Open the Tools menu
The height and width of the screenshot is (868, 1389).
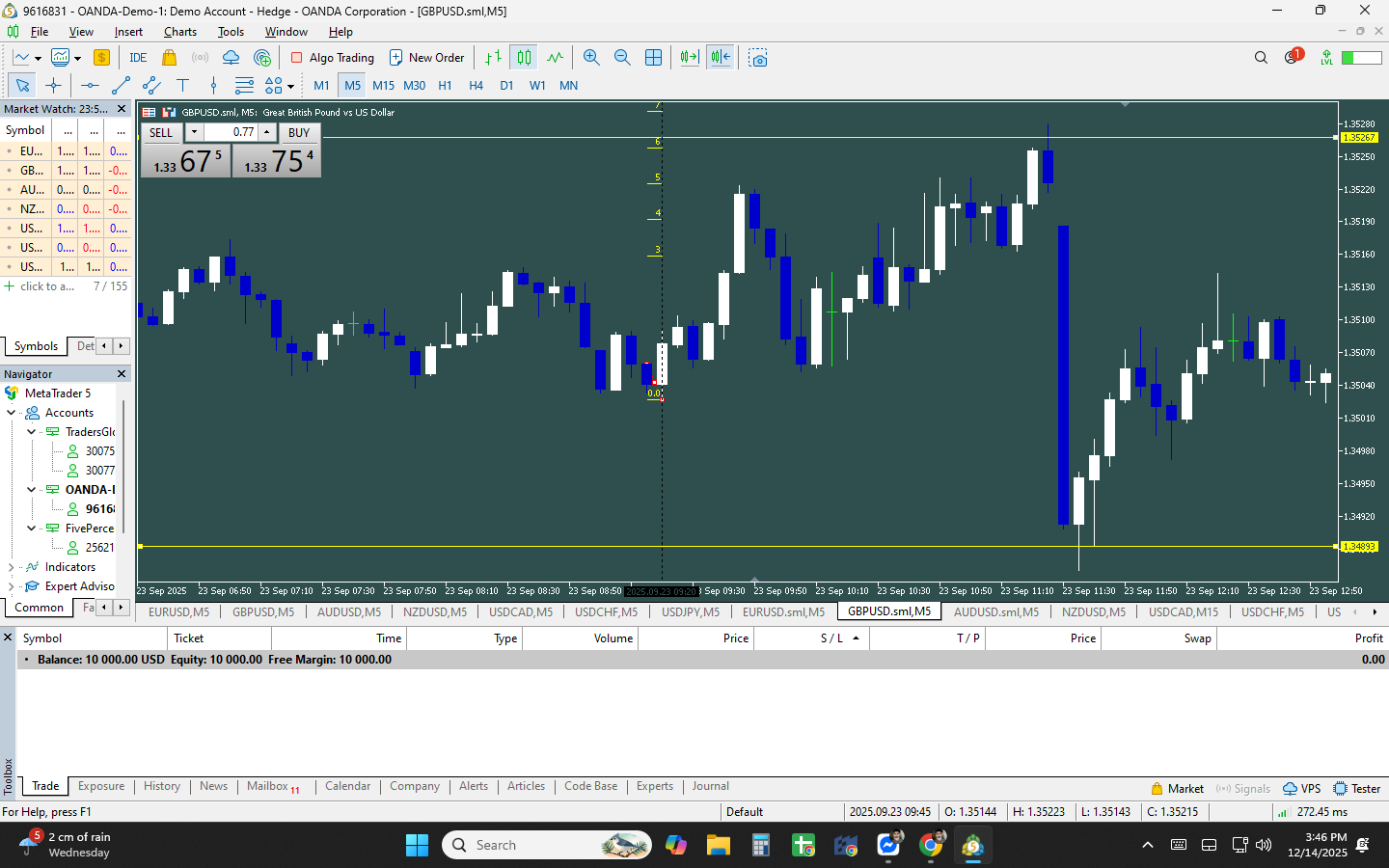[x=231, y=32]
